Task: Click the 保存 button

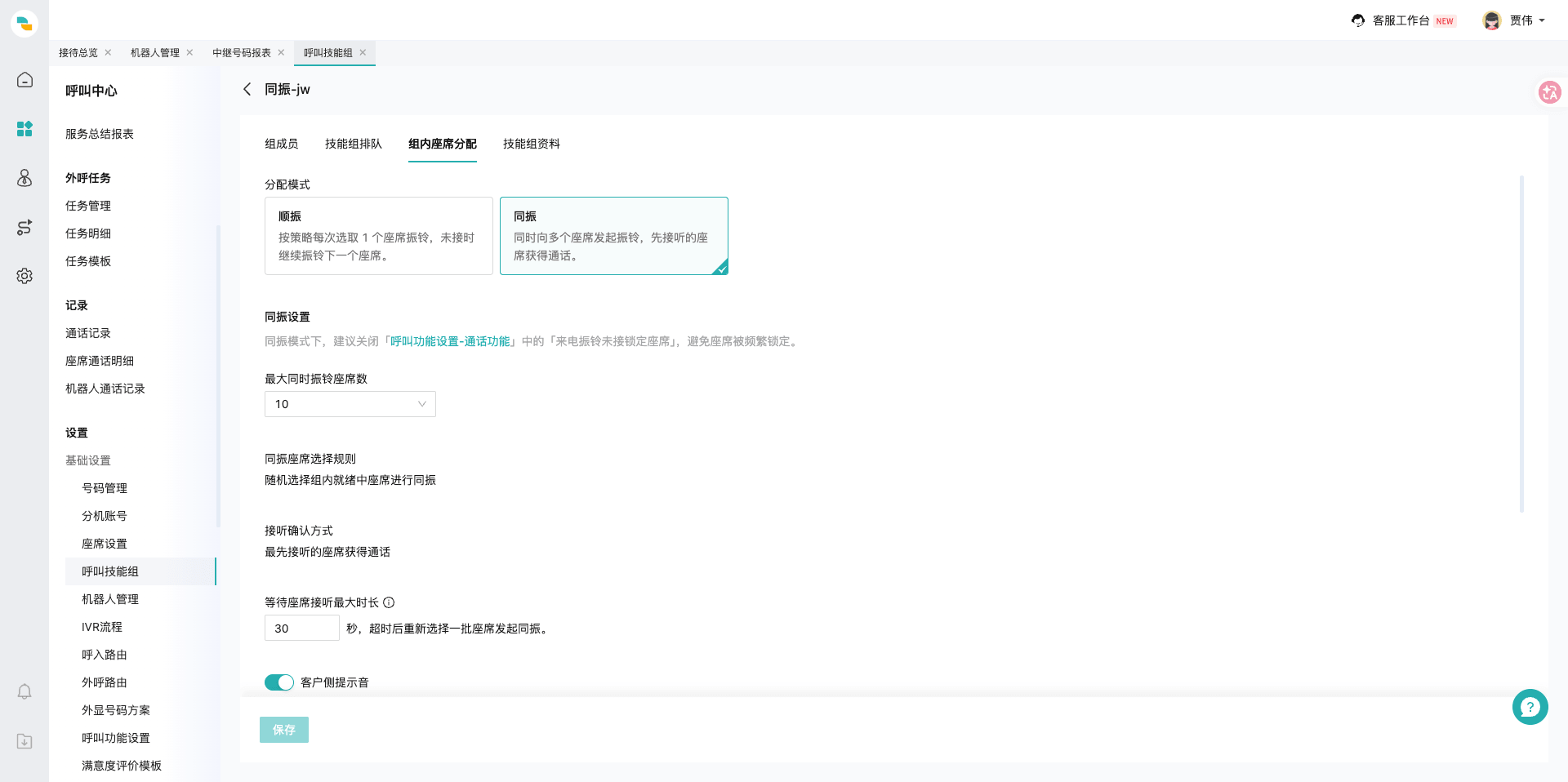Action: [284, 730]
